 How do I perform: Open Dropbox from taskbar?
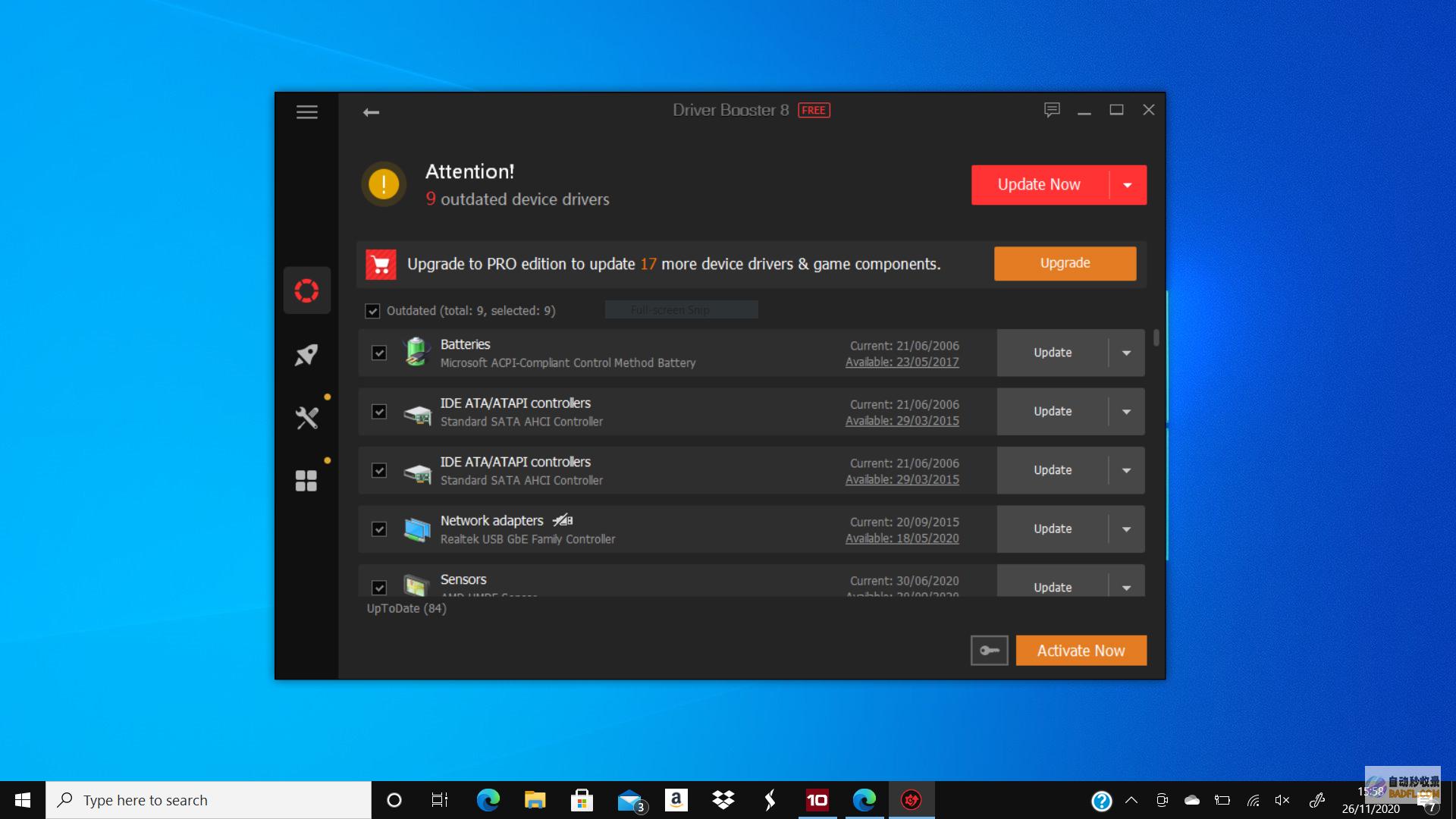(723, 800)
